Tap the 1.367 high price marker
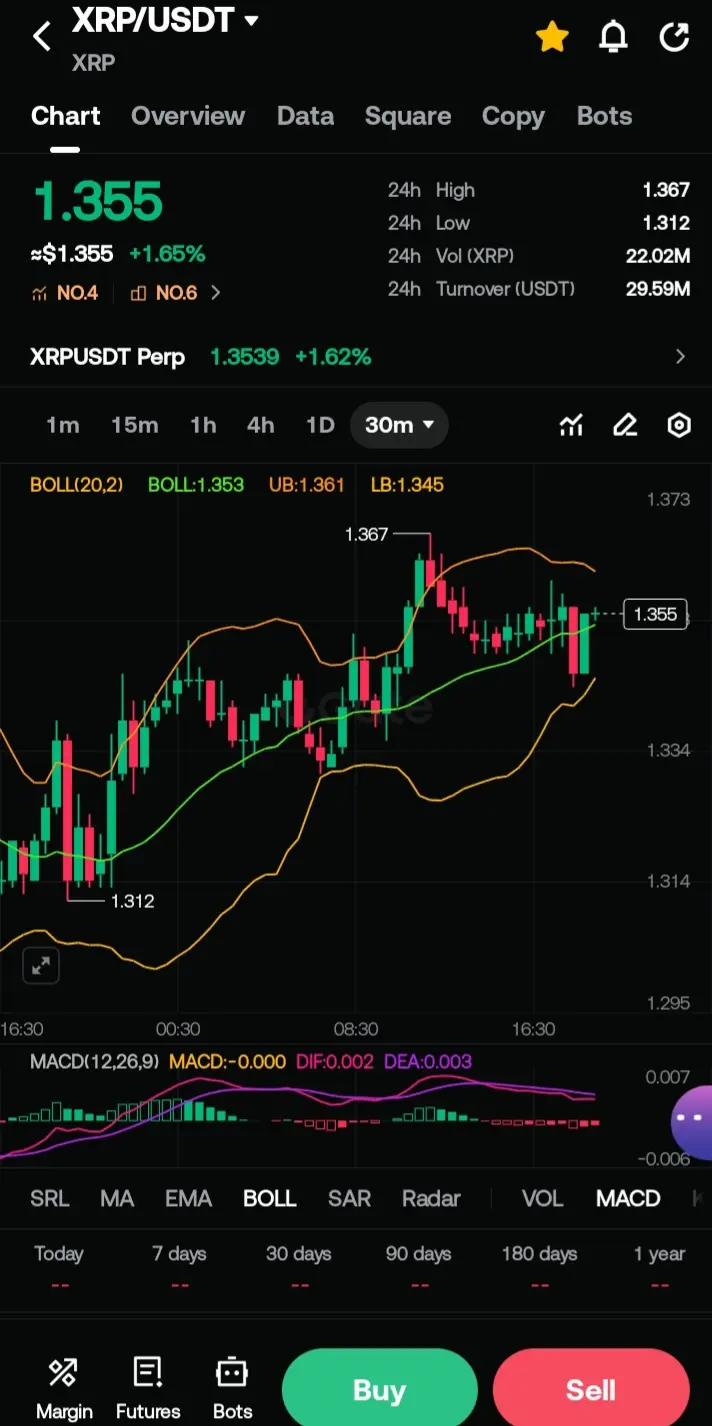Image resolution: width=712 pixels, height=1426 pixels. pyautogui.click(x=366, y=534)
